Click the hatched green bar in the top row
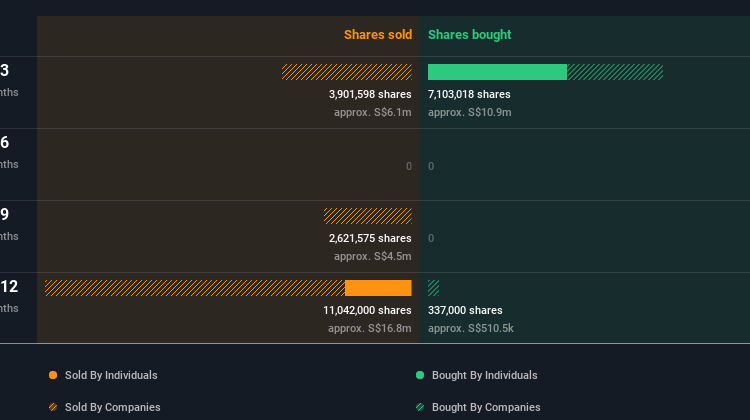This screenshot has height=420, width=750. coord(614,72)
